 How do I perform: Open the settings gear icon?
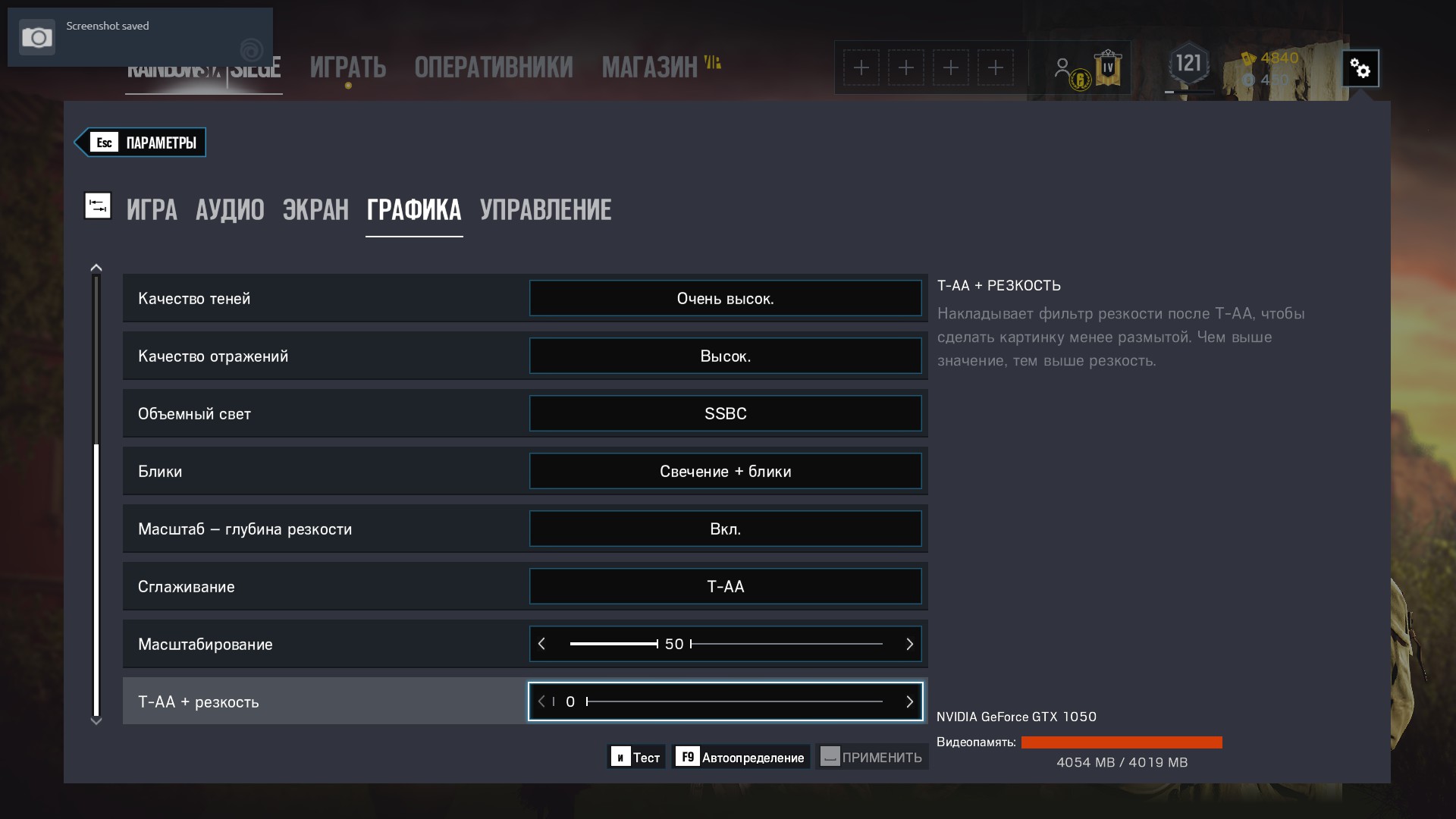tap(1360, 69)
